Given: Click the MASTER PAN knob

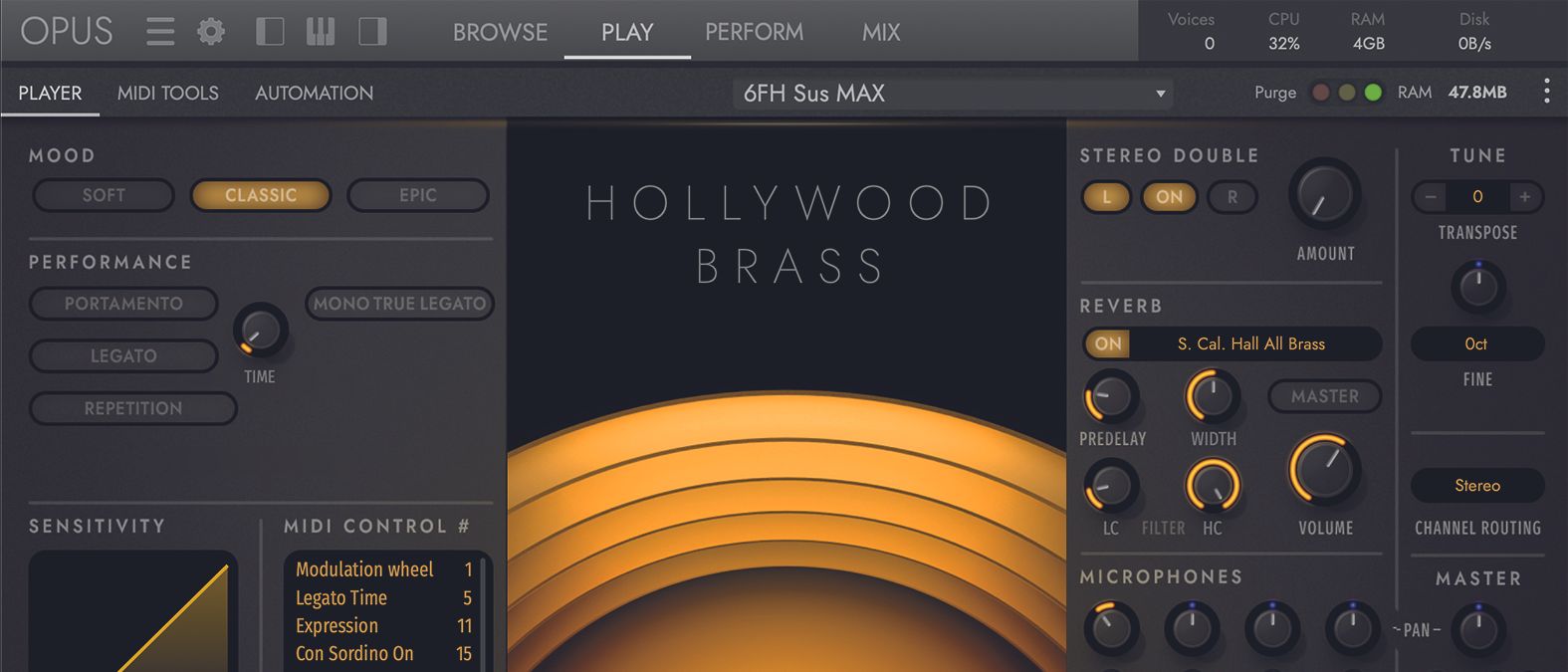Looking at the screenshot, I should pyautogui.click(x=1478, y=629).
